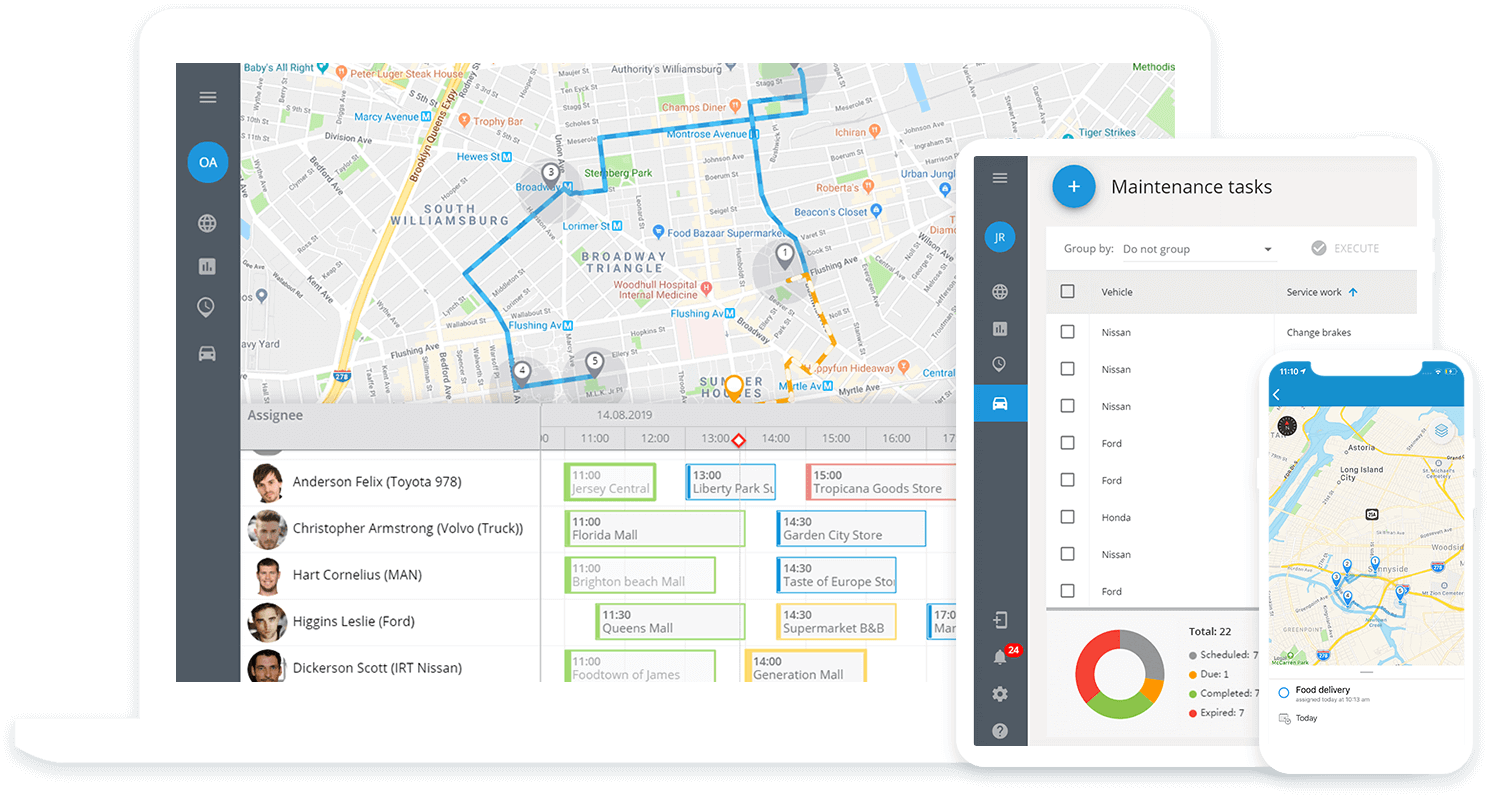Tap the compass icon on phone map
1490x797 pixels.
(x=1286, y=425)
